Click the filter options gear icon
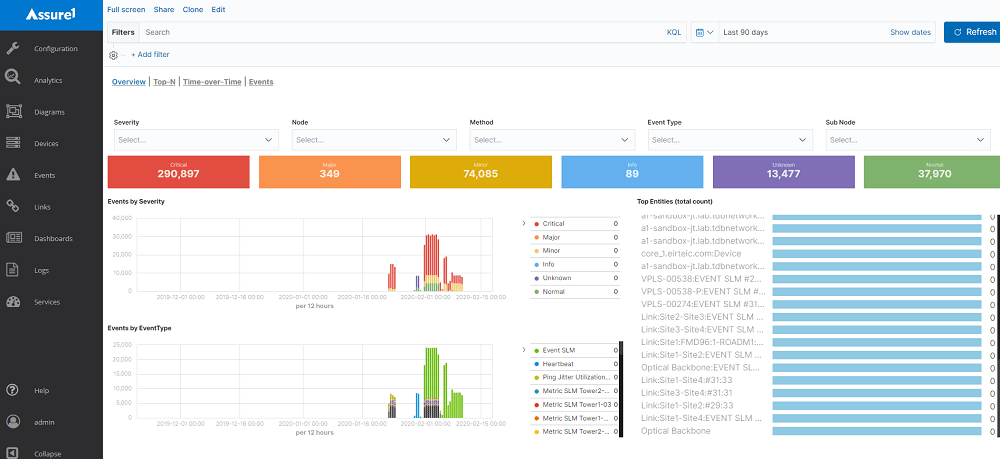The width and height of the screenshot is (1000, 459). (113, 55)
